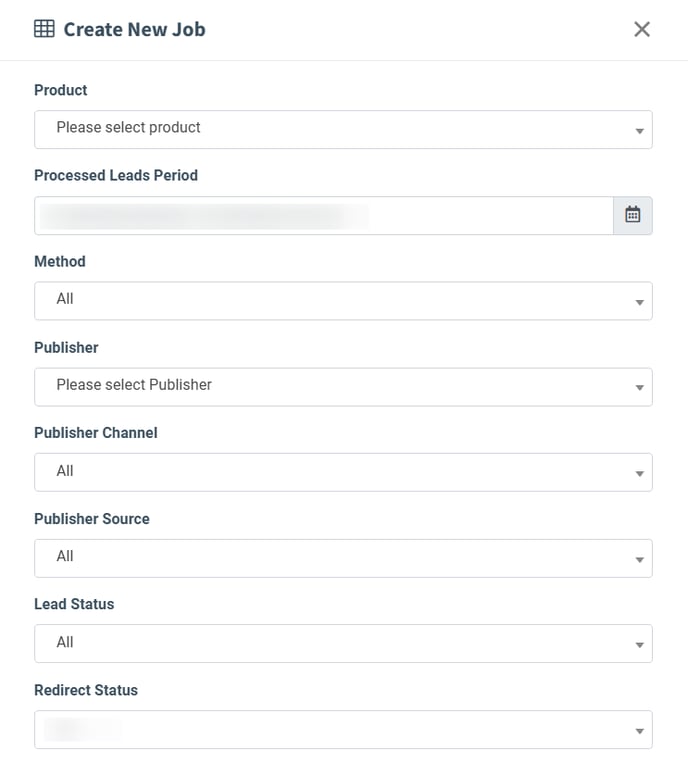
Task: Click the caret arrow in Publisher Source field
Action: (x=639, y=560)
